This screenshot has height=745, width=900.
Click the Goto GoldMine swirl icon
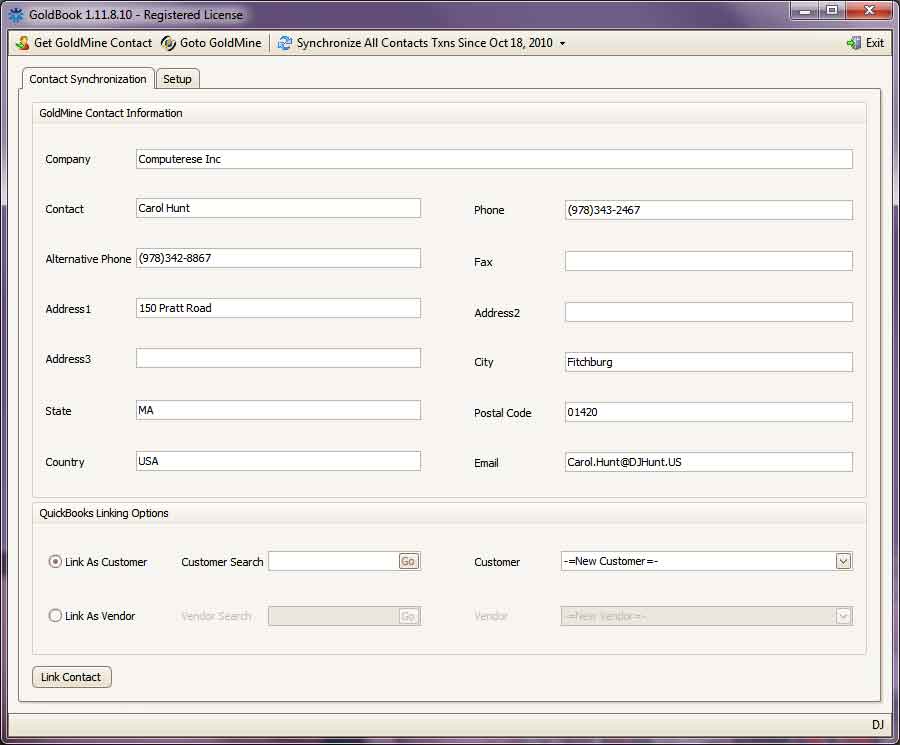point(168,43)
